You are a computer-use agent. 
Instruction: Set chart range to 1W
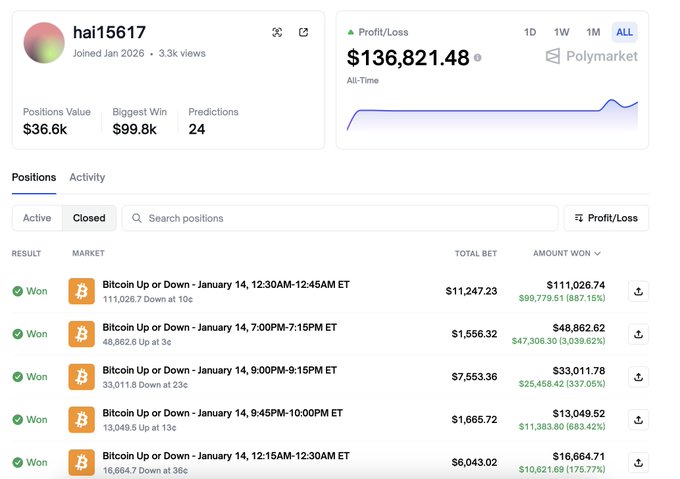tap(561, 32)
